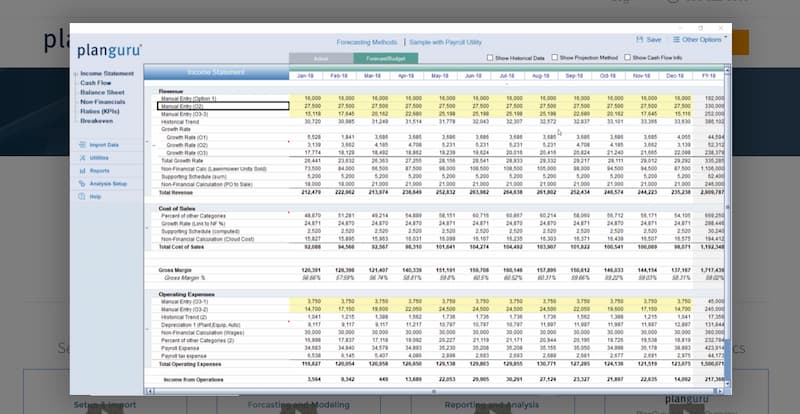Click the planguru logo

(x=109, y=51)
